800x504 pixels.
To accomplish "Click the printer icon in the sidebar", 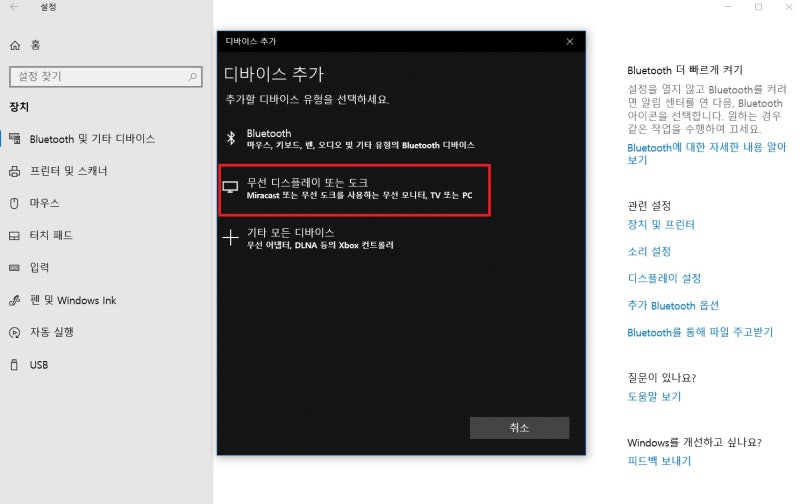I will tap(14, 171).
